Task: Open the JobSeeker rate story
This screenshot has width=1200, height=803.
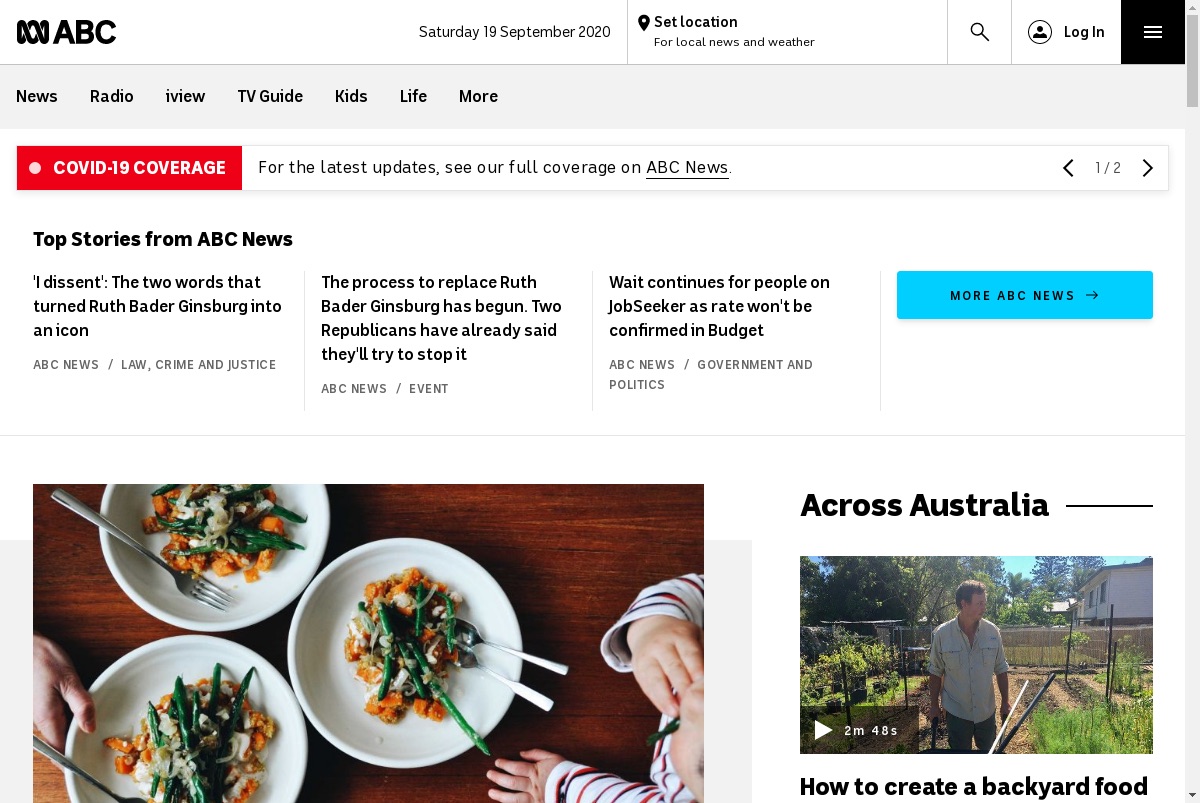Action: coord(719,306)
